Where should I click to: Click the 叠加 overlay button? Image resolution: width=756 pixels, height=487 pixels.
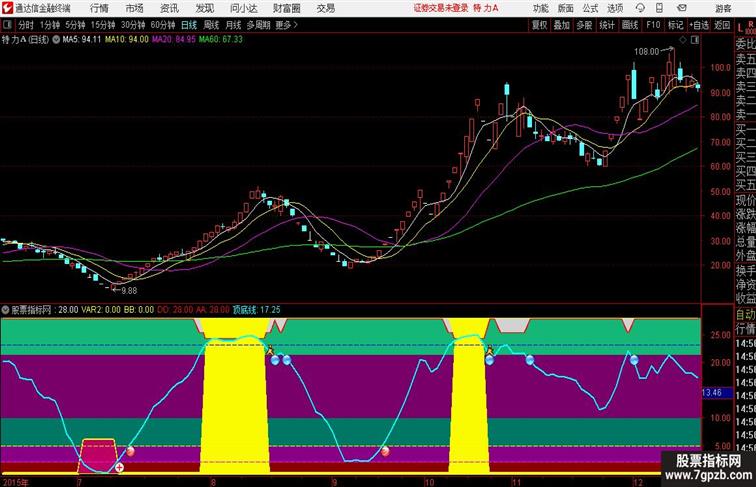[x=562, y=25]
